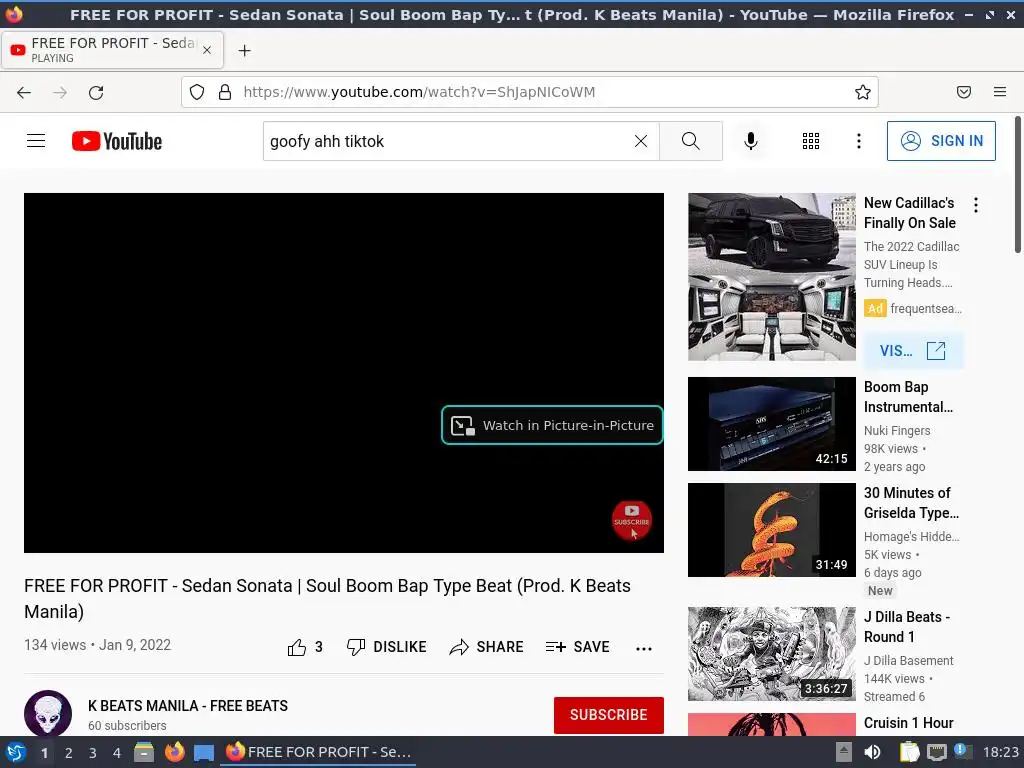The height and width of the screenshot is (768, 1024).
Task: Open 30 Minutes of Griselda Type title
Action: click(912, 503)
